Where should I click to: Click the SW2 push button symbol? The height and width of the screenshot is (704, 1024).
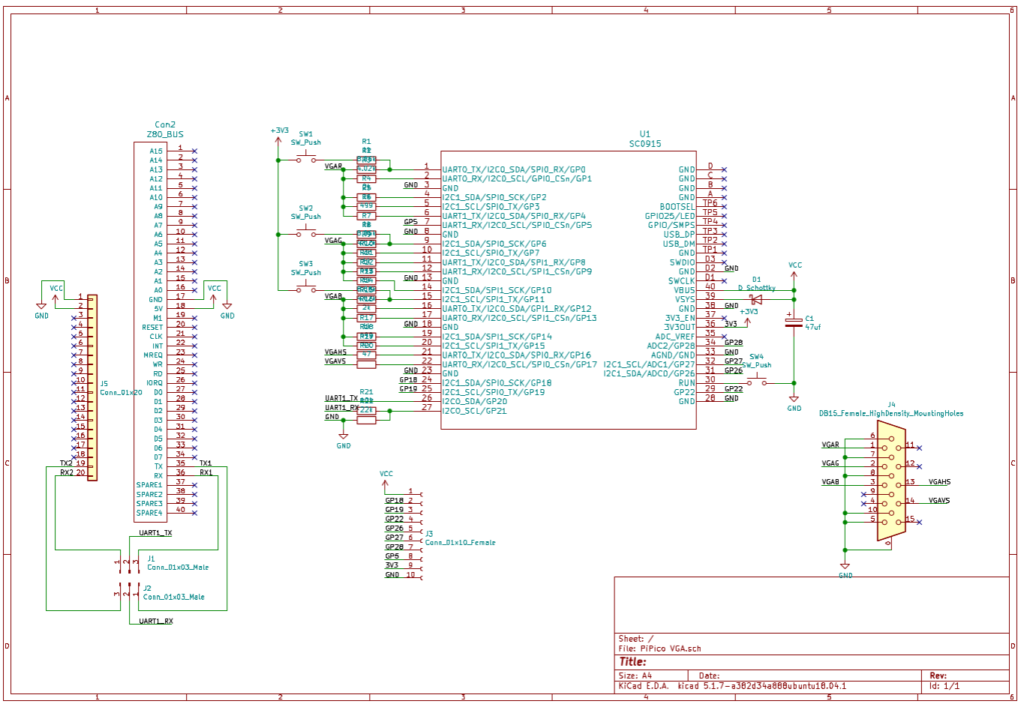click(x=305, y=232)
